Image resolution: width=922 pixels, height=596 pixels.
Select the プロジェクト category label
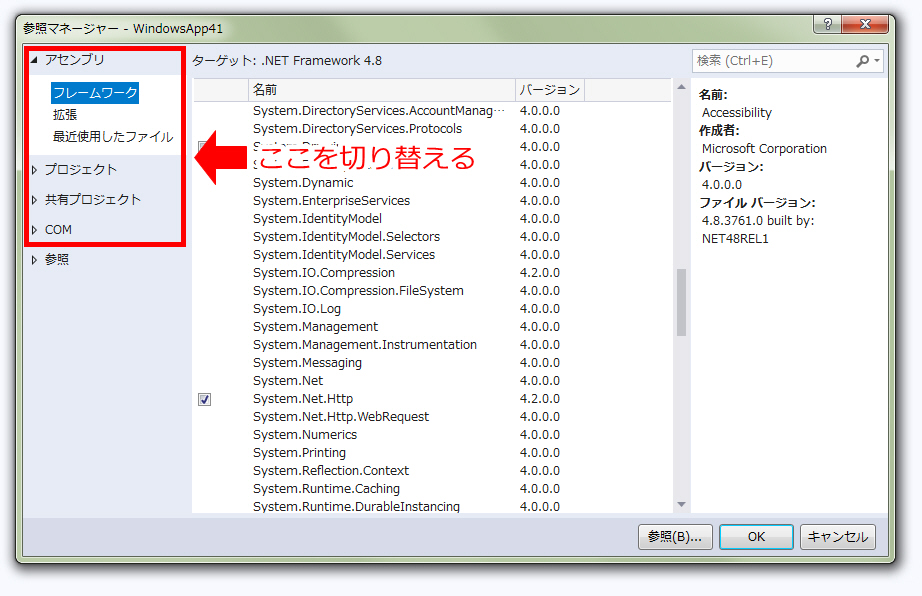(x=81, y=169)
